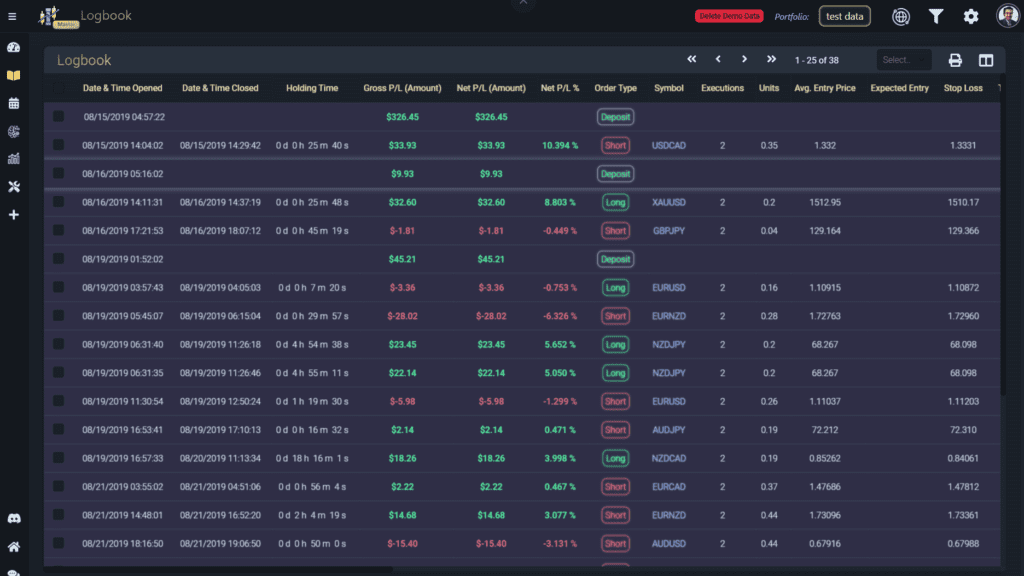Image resolution: width=1024 pixels, height=576 pixels.
Task: Click the globe icon in header
Action: coord(901,16)
